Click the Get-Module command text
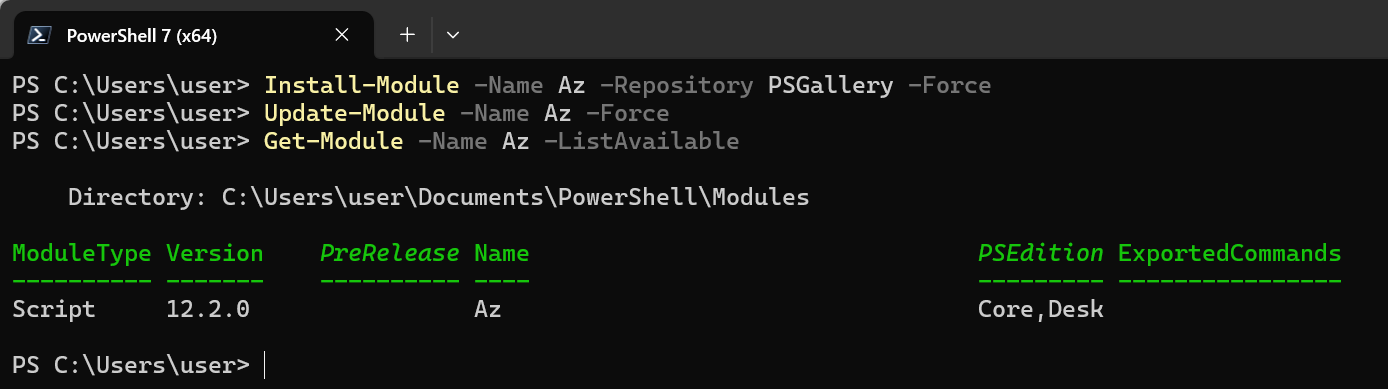Image resolution: width=1388 pixels, height=389 pixels. tap(333, 141)
